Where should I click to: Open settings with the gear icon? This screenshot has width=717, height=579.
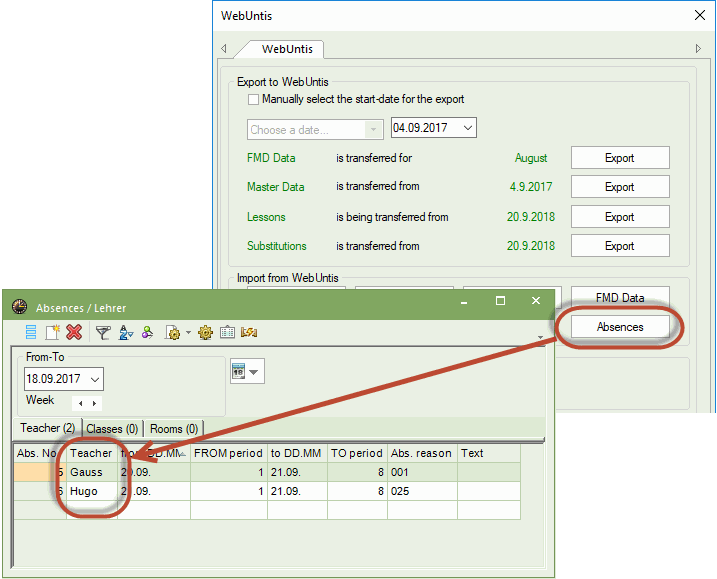pyautogui.click(x=205, y=332)
